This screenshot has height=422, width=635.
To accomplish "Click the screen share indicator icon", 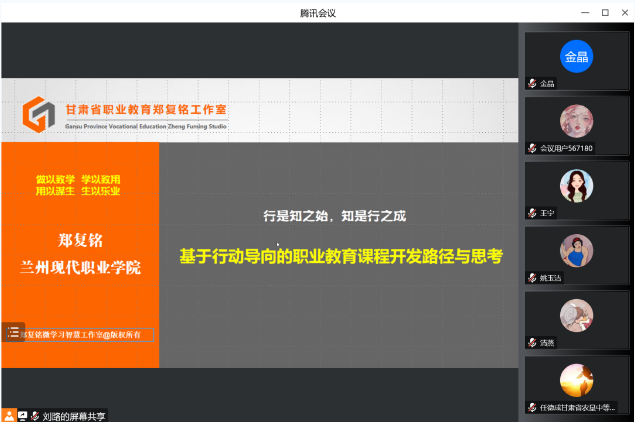I will (x=22, y=415).
